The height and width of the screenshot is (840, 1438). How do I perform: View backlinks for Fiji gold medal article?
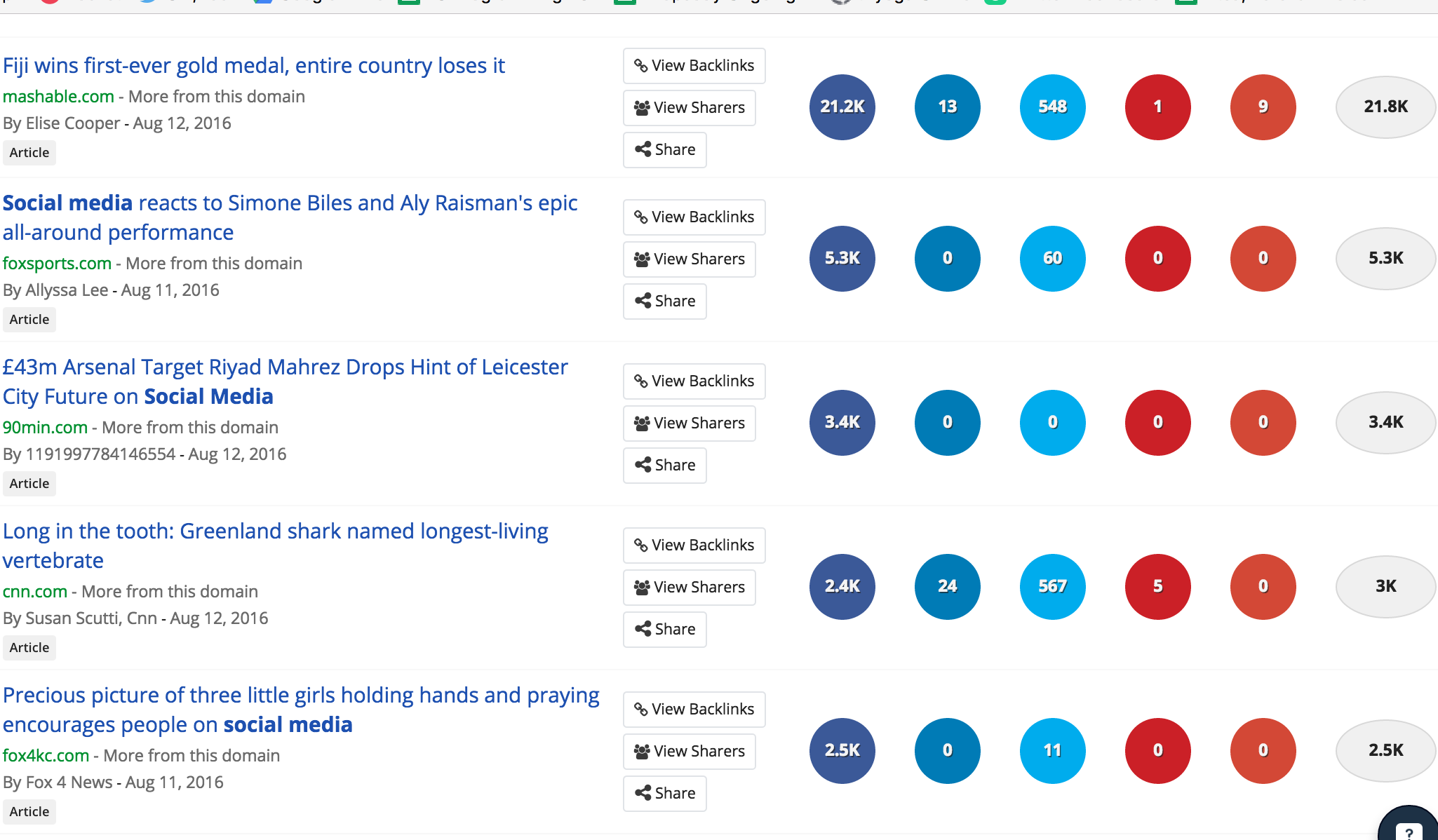pos(694,66)
